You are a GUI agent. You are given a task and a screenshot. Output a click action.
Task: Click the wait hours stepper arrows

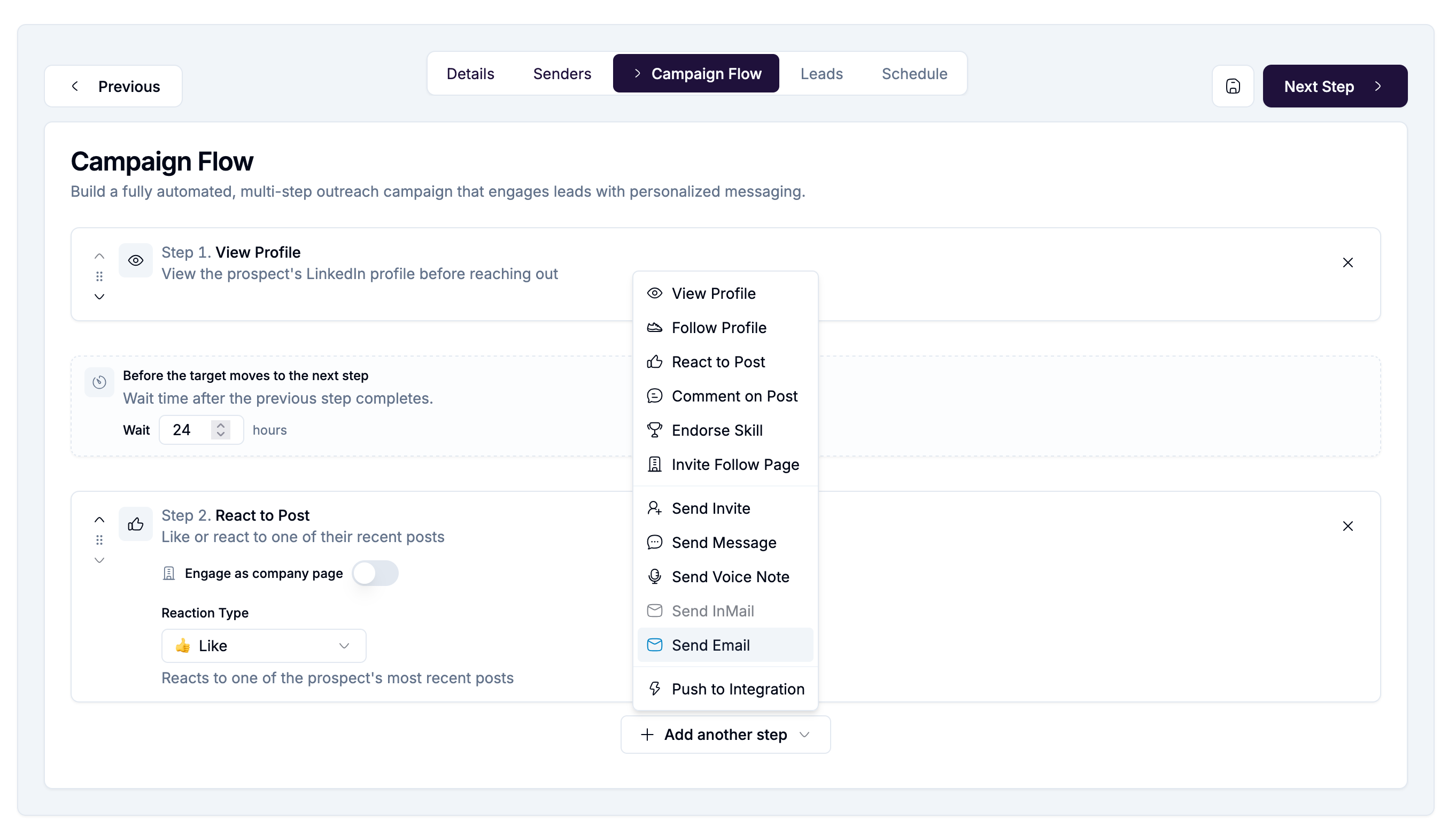(220, 430)
